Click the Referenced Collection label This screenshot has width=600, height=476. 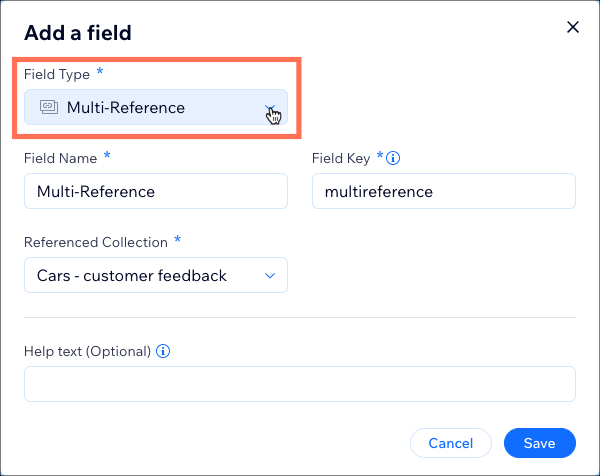pos(96,242)
